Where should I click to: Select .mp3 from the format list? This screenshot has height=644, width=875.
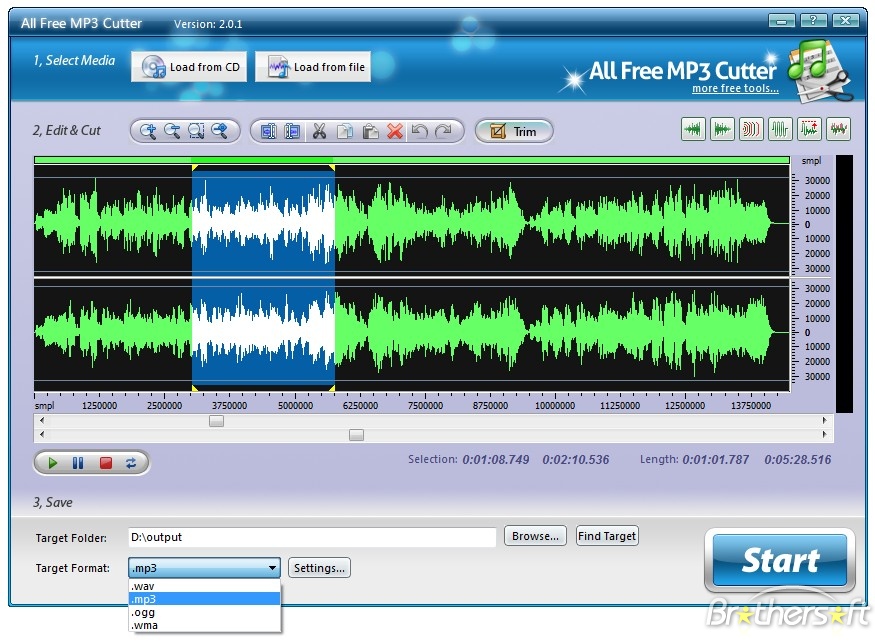[x=204, y=599]
